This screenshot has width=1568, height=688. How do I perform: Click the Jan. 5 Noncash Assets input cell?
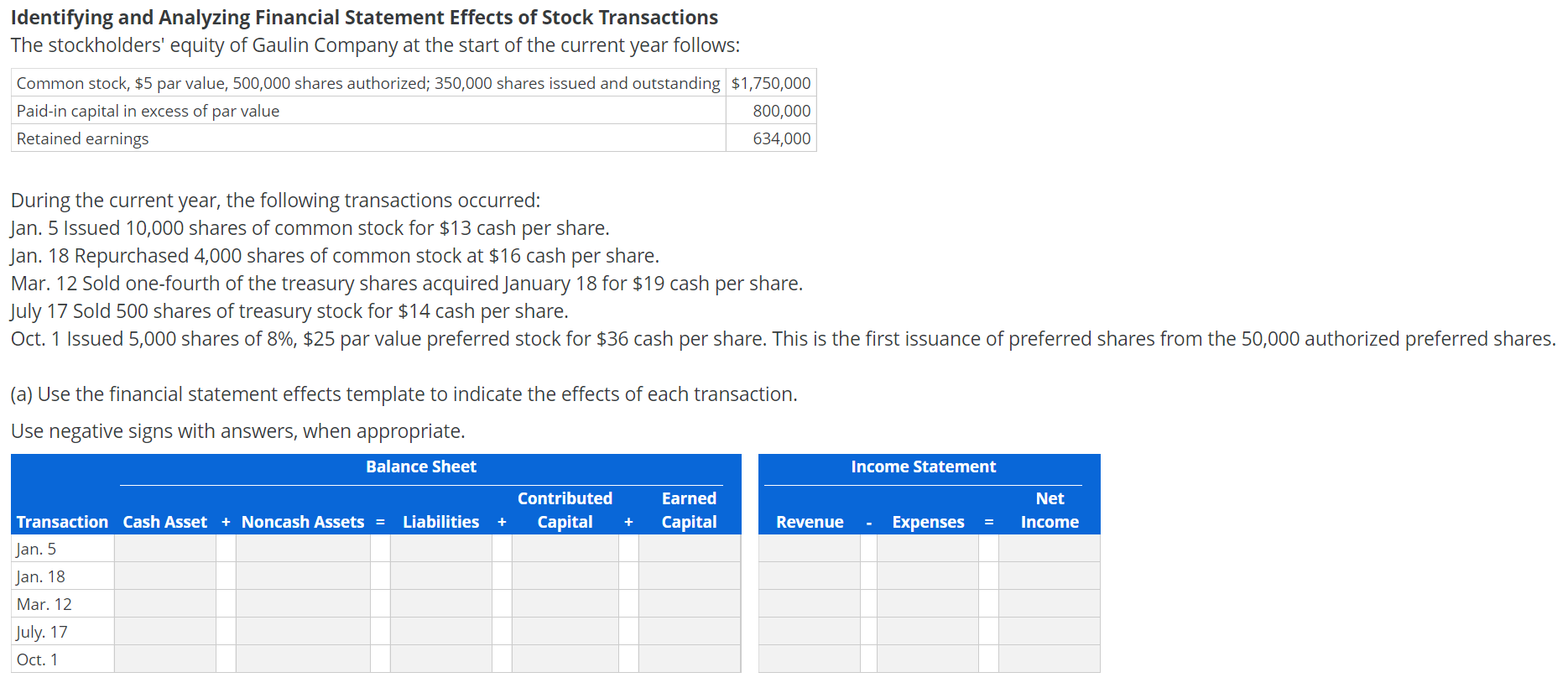(x=303, y=549)
